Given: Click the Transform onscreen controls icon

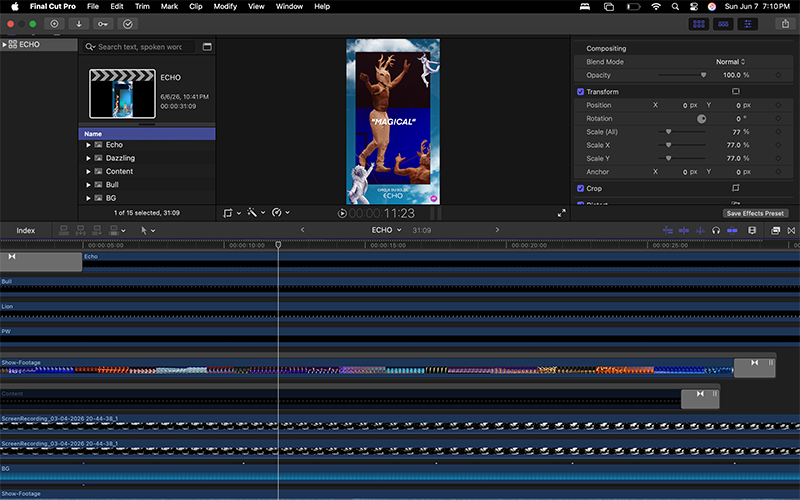Looking at the screenshot, I should coord(735,91).
